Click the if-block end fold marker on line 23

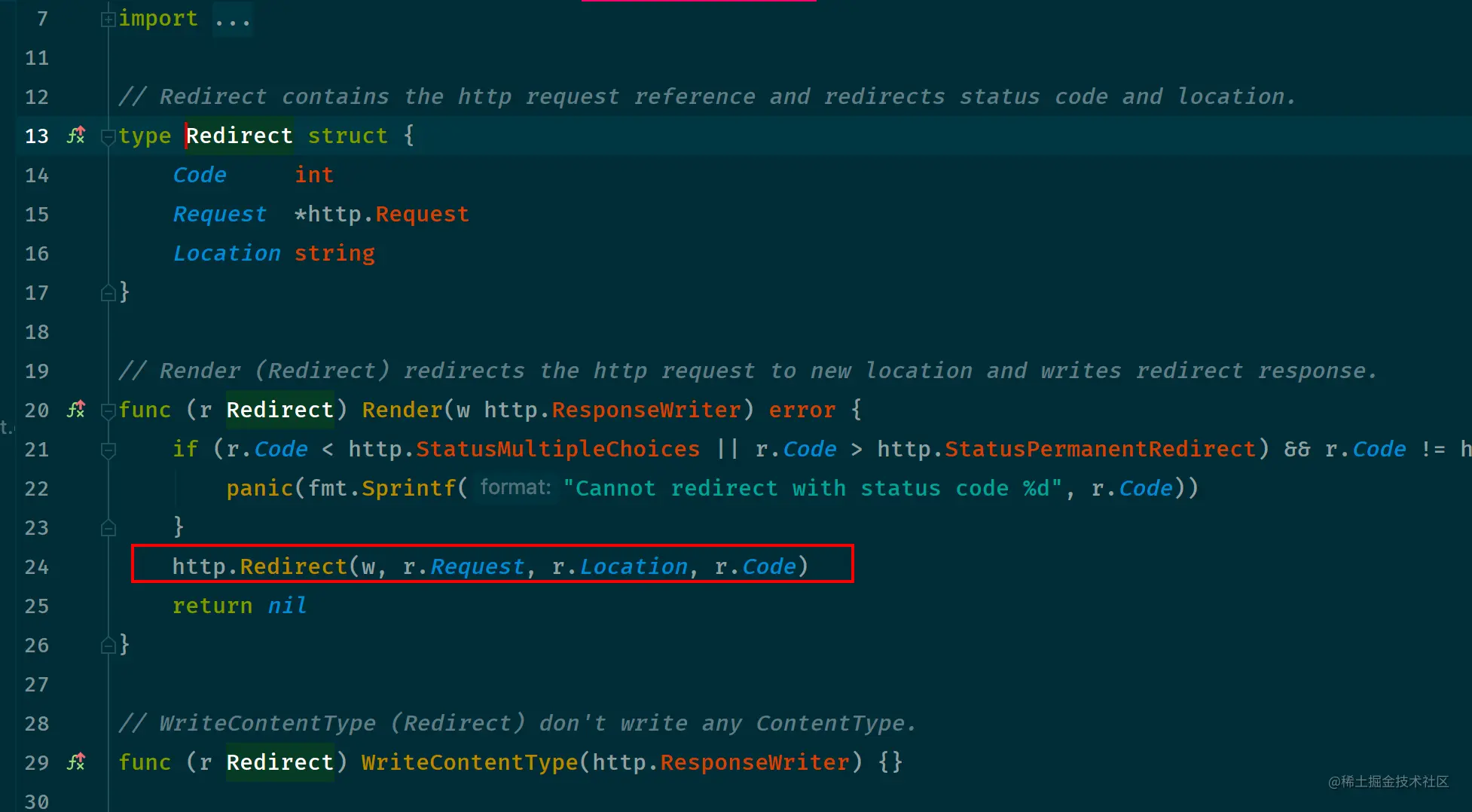[108, 528]
